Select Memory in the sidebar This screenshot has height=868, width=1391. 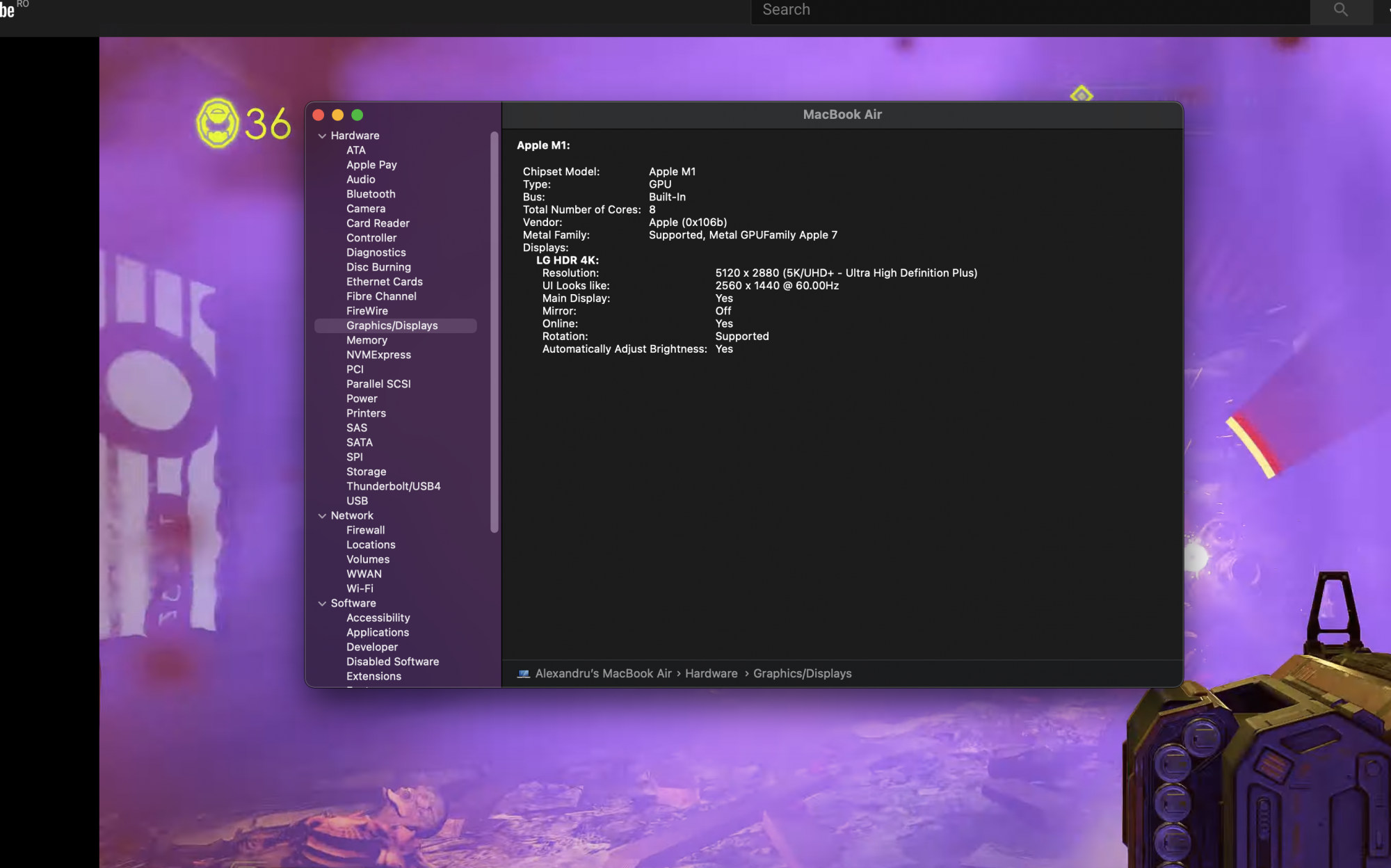(x=367, y=340)
